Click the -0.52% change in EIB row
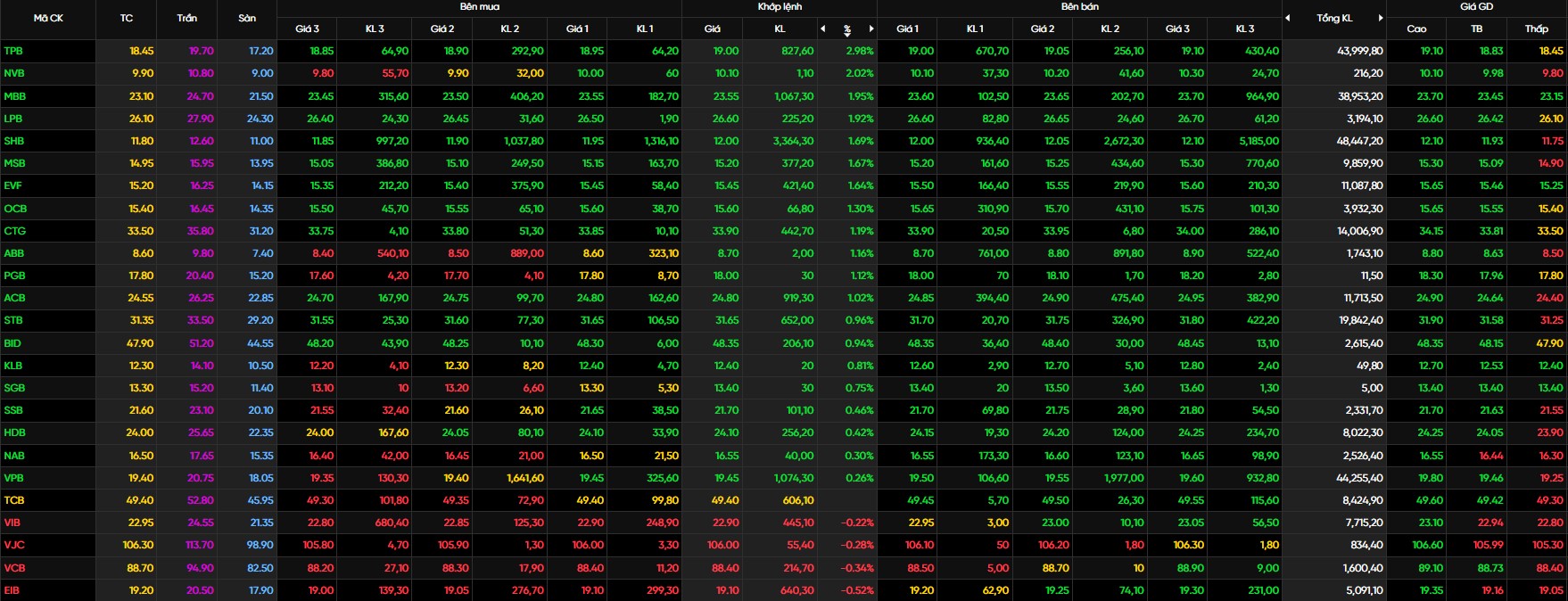This screenshot has height=601, width=1568. (x=857, y=590)
